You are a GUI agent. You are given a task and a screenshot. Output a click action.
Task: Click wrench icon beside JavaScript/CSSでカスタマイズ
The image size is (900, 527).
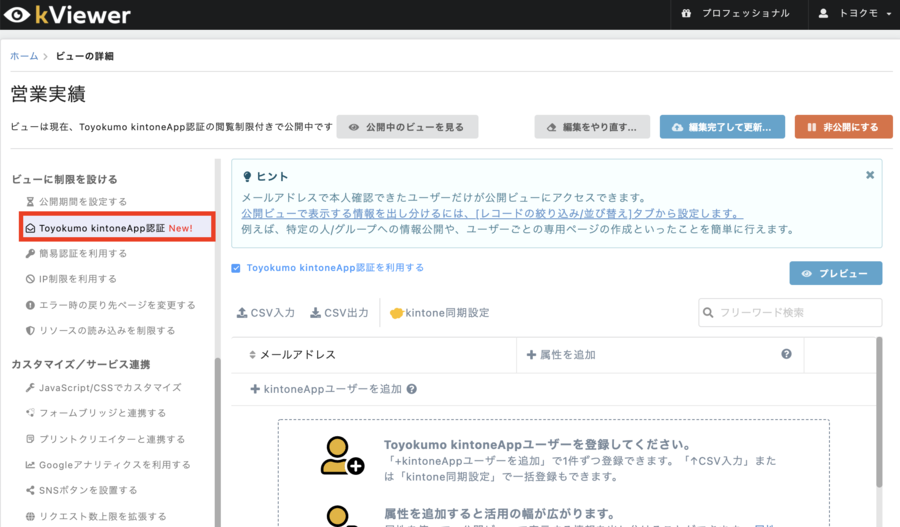pyautogui.click(x=30, y=388)
